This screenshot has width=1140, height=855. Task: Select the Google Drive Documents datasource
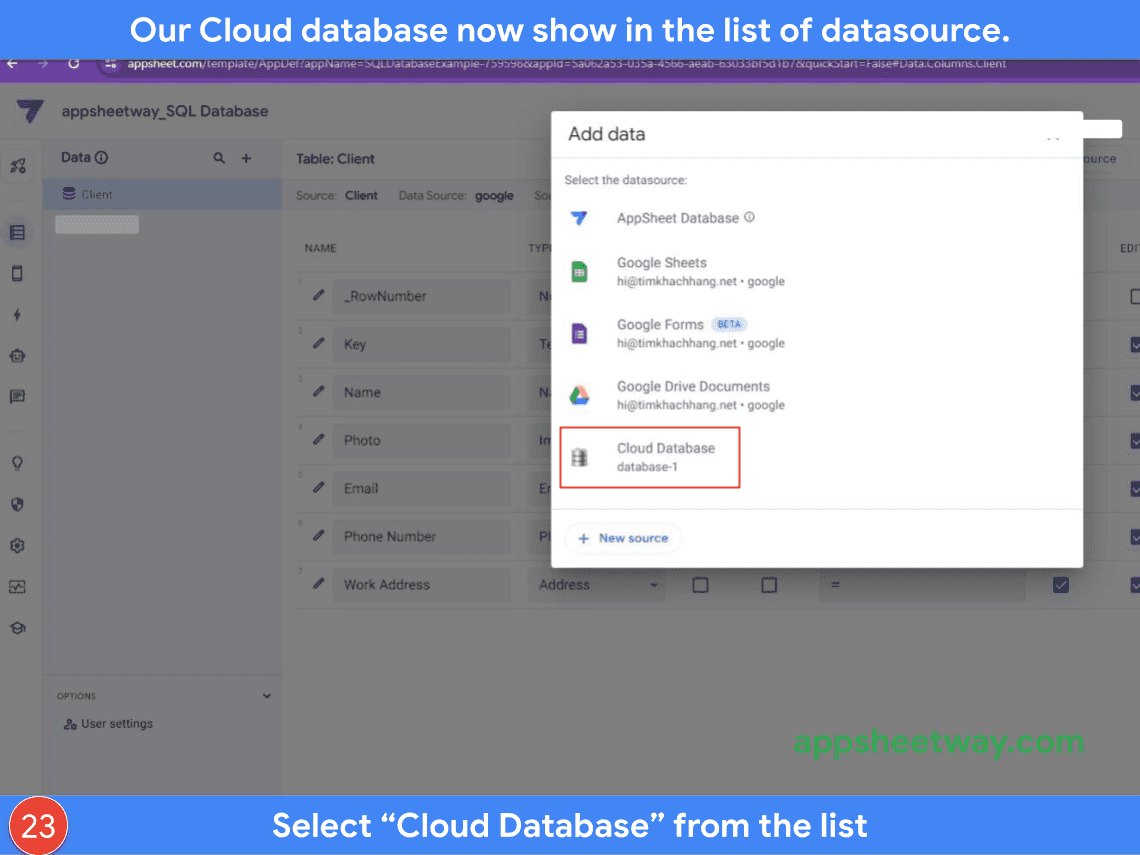692,395
